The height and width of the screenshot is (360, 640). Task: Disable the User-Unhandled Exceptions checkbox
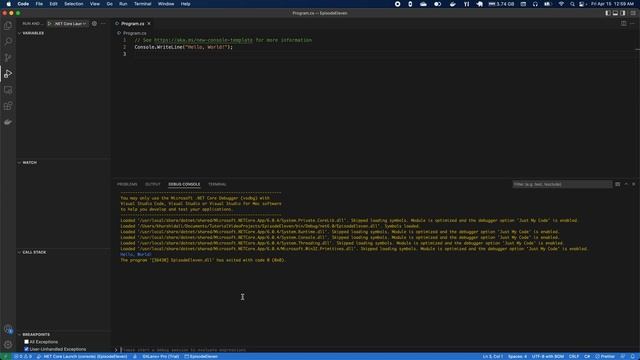27,349
